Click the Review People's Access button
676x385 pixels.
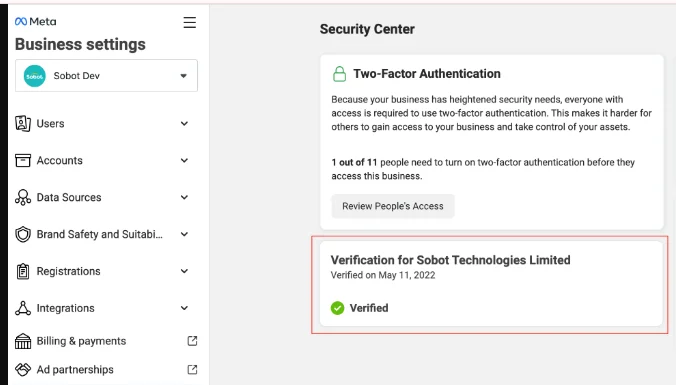[x=393, y=206]
